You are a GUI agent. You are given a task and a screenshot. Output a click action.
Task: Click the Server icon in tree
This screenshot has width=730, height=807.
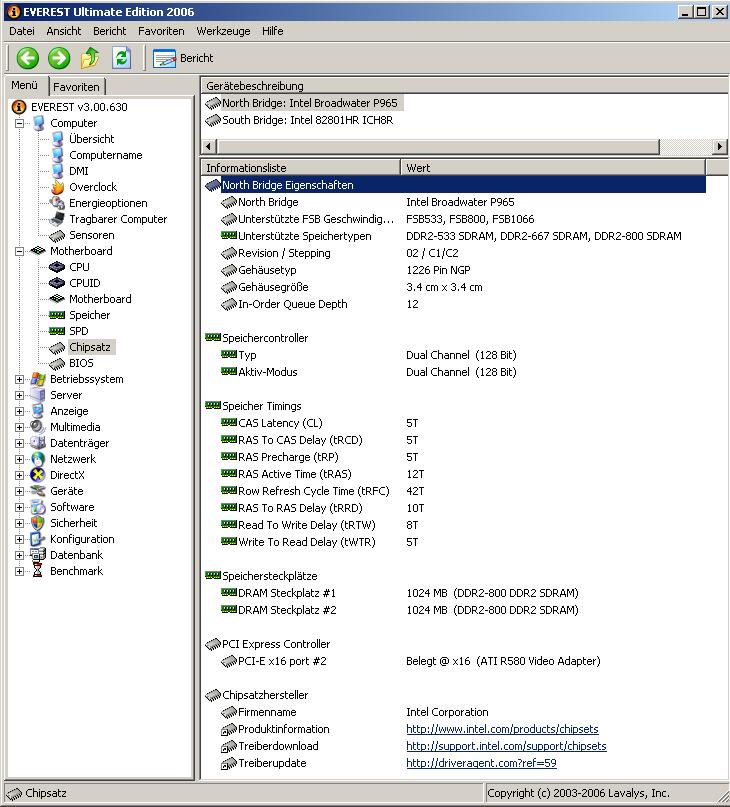pos(38,395)
